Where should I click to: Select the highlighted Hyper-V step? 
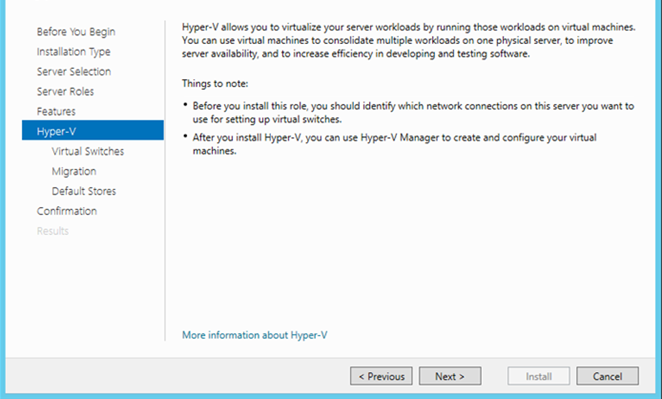click(x=93, y=130)
